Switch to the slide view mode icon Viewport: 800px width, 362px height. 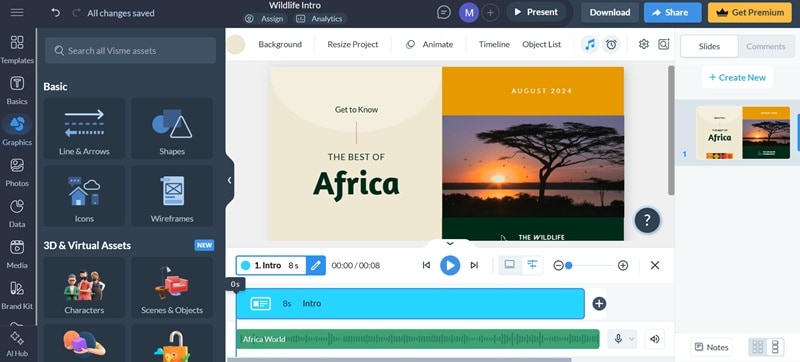pos(510,265)
